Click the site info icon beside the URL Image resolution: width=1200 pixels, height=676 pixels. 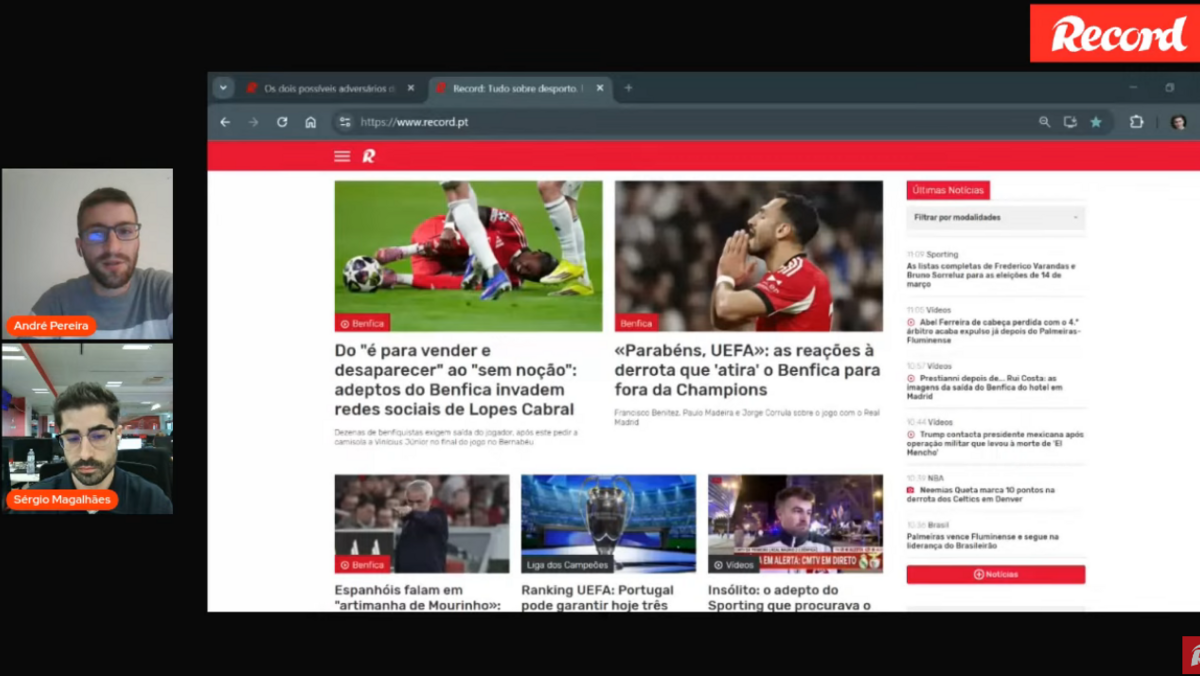pyautogui.click(x=345, y=122)
